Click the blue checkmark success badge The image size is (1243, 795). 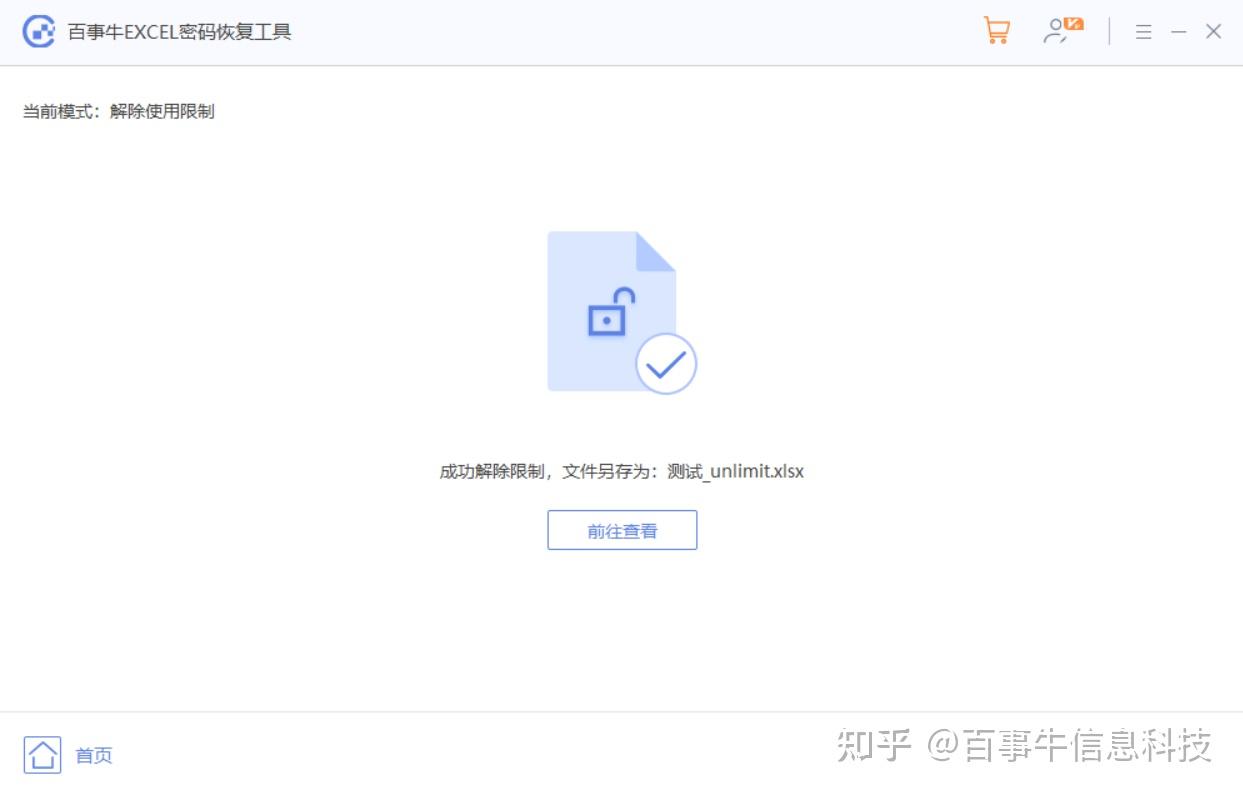pos(666,364)
